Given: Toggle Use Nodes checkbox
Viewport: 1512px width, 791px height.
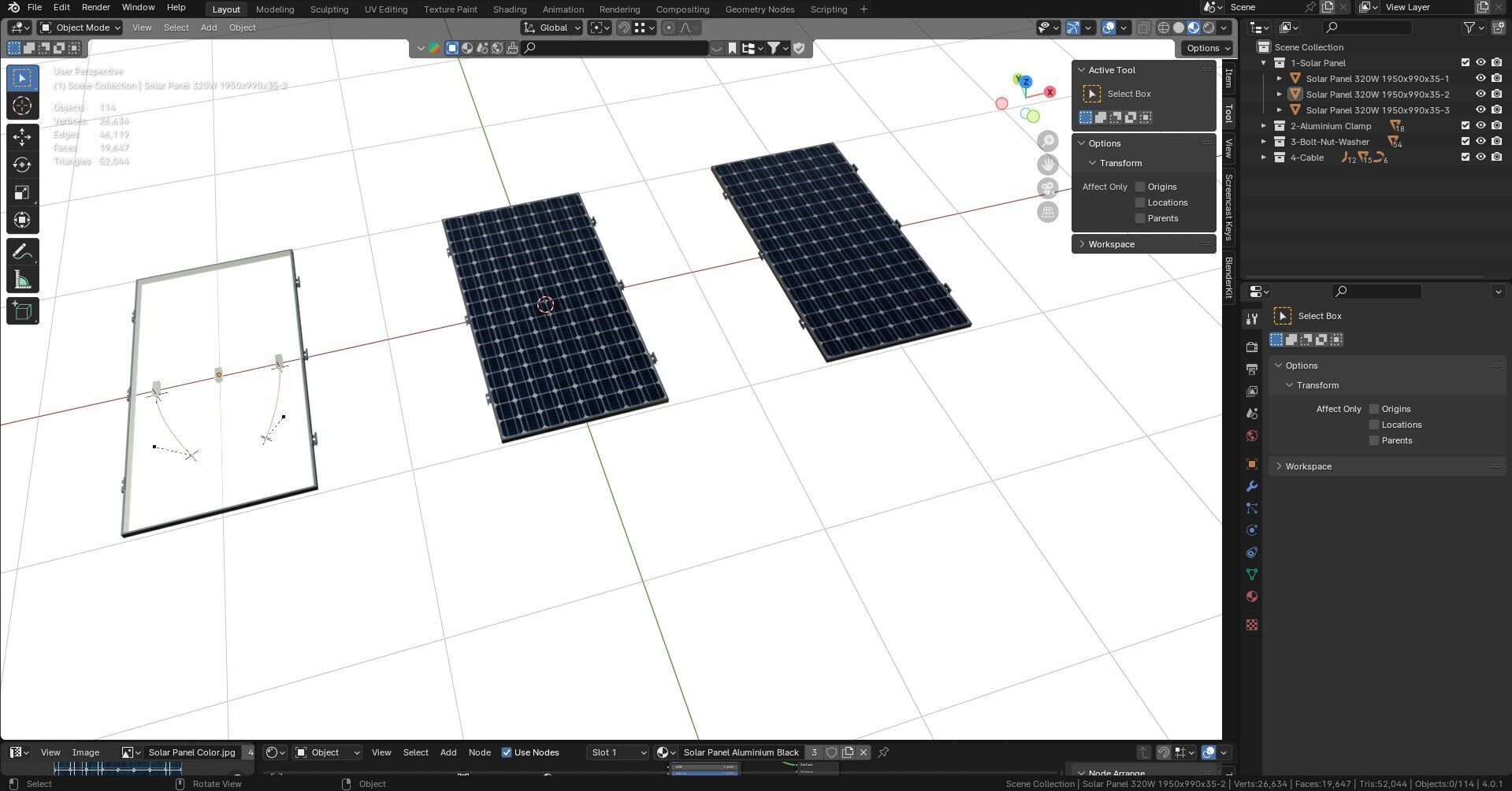Looking at the screenshot, I should click(507, 752).
